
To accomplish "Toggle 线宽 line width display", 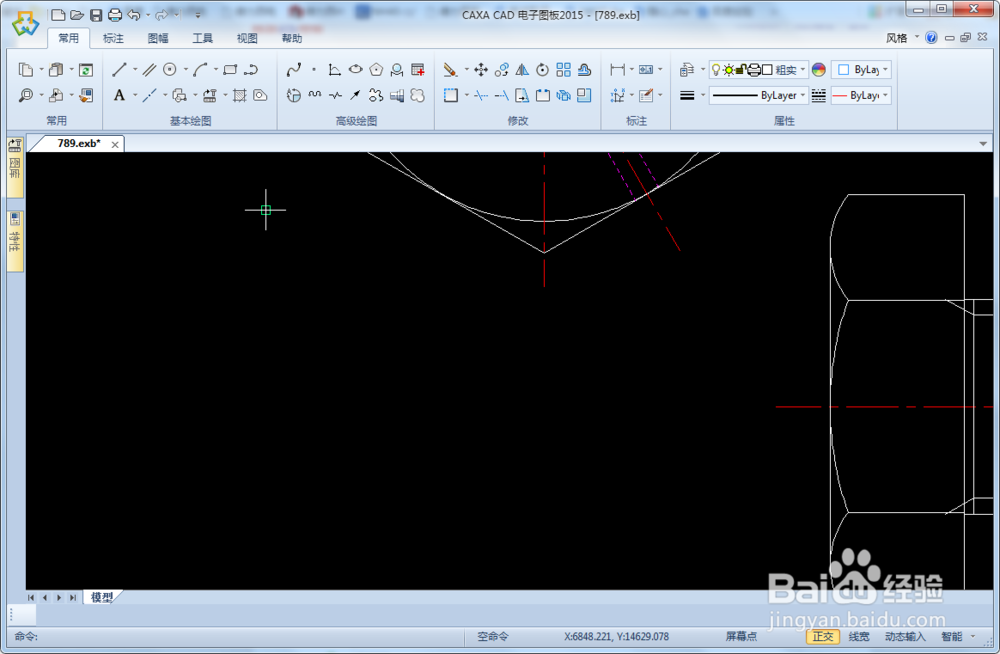I will pyautogui.click(x=859, y=636).
